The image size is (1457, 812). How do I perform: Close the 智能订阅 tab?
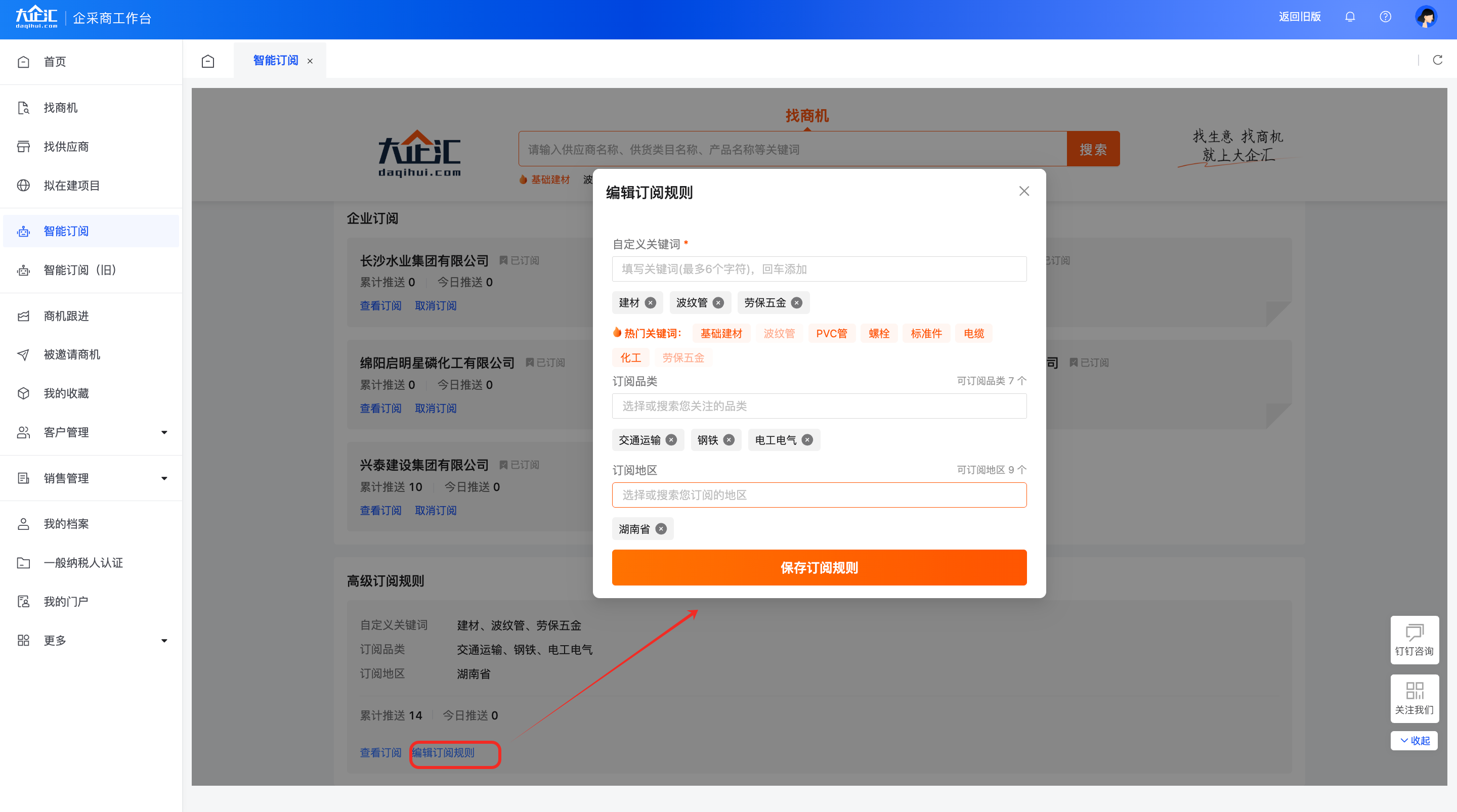[x=310, y=61]
